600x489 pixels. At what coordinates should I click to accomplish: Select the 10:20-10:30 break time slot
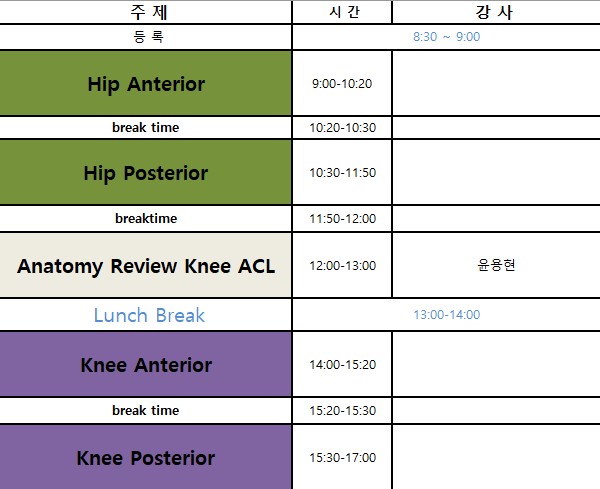(342, 128)
